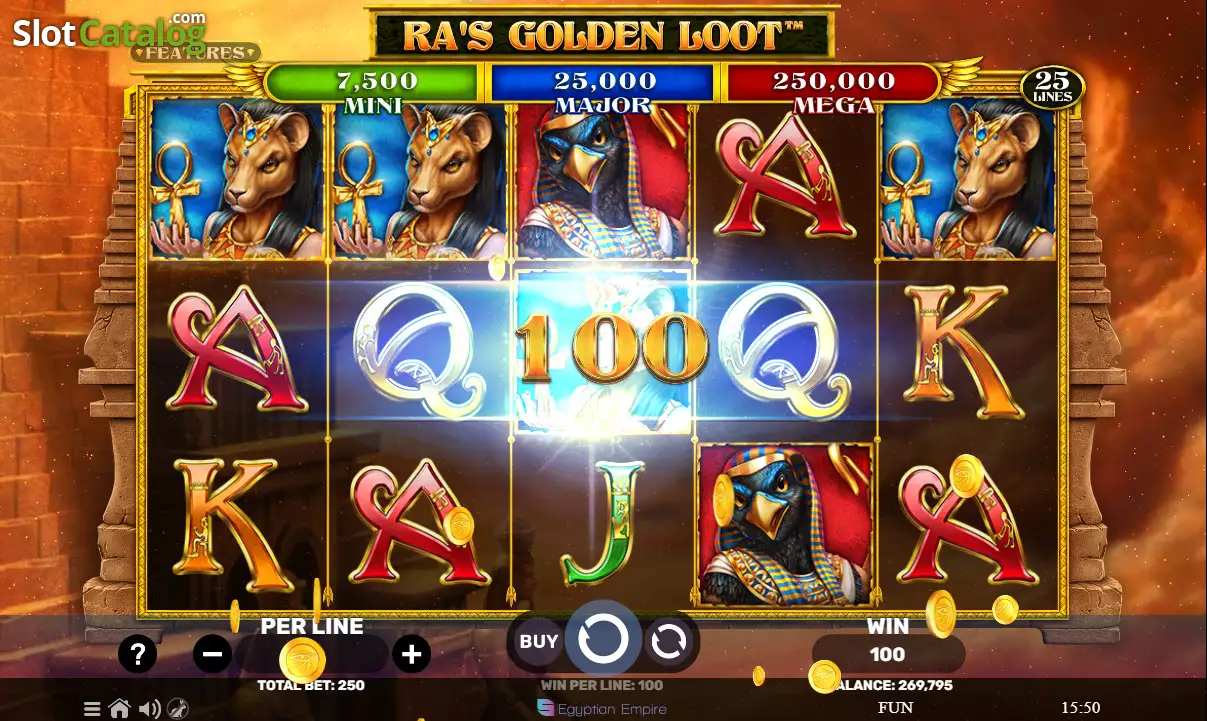This screenshot has height=721, width=1207.
Task: Toggle the autoplay circular arrows button
Action: (667, 641)
